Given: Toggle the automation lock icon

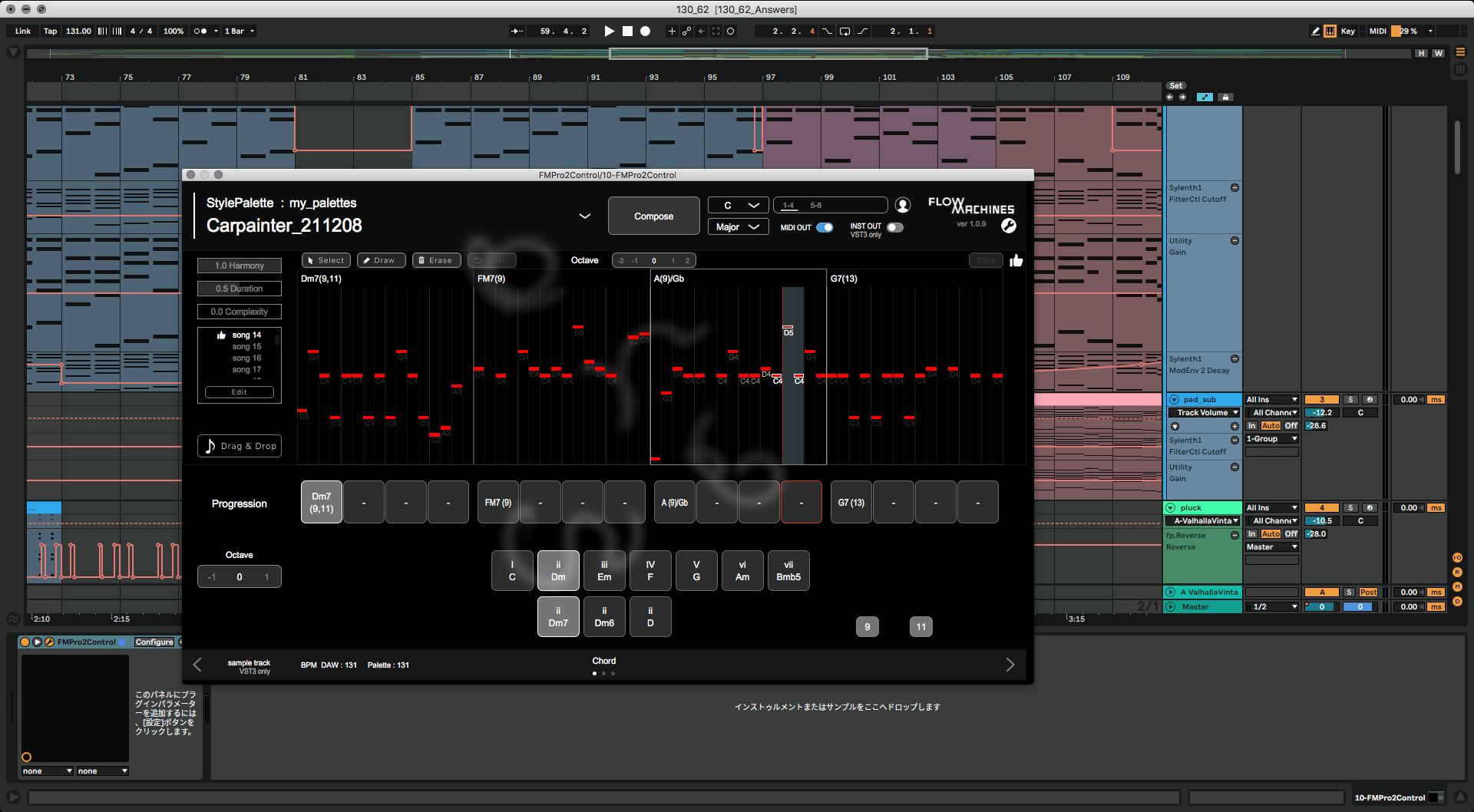Looking at the screenshot, I should [x=1226, y=97].
